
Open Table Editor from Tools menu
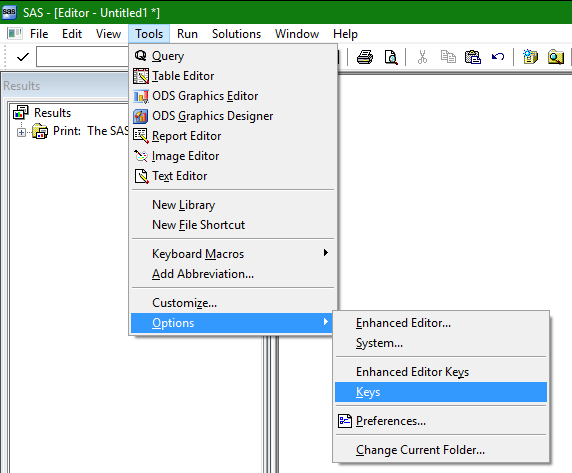[x=233, y=76]
